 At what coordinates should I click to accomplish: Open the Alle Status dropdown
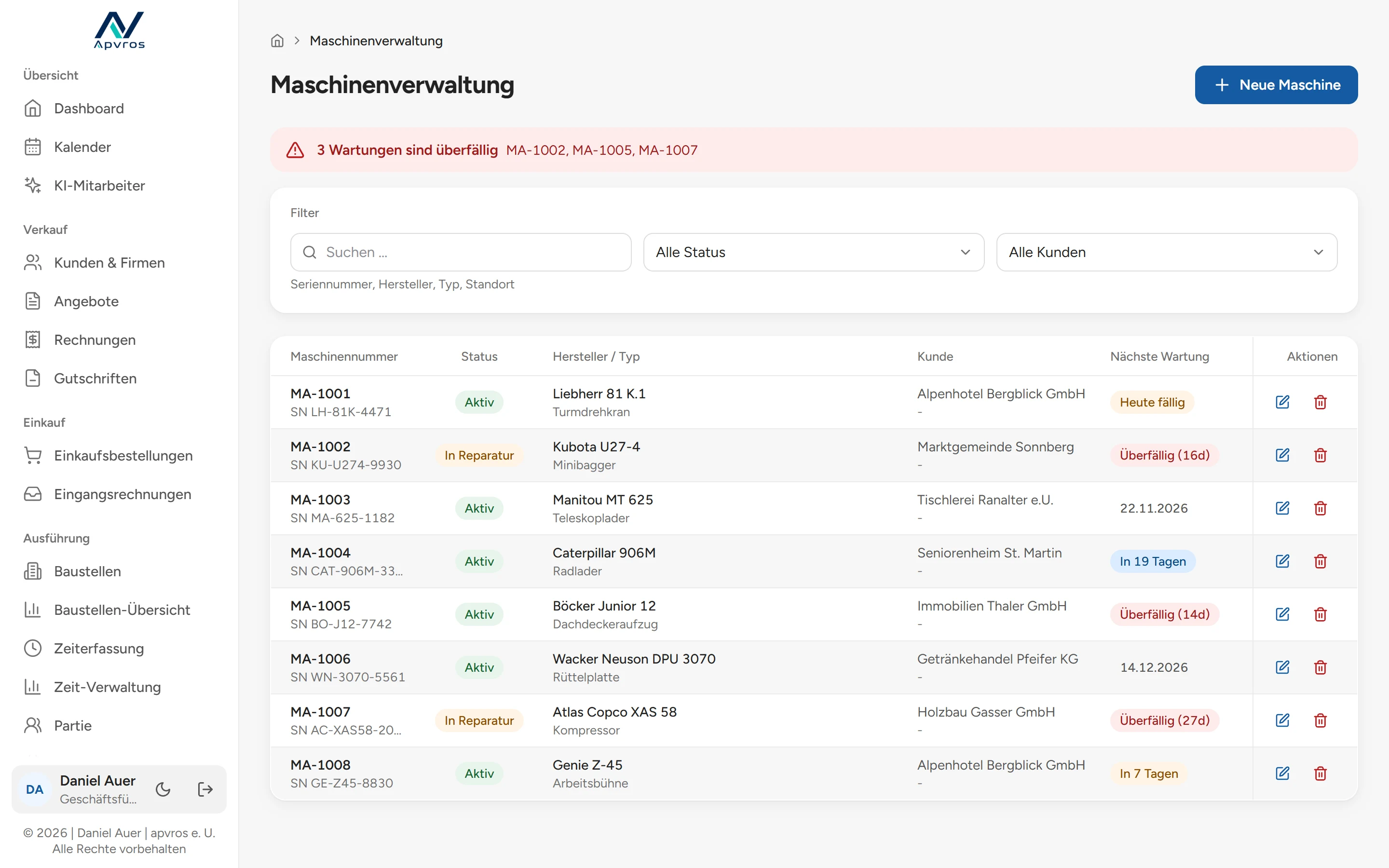tap(813, 252)
